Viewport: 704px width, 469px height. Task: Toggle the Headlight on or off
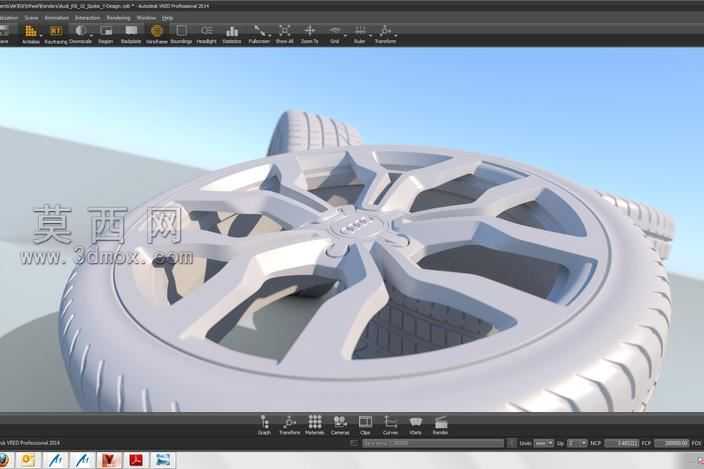coord(207,34)
